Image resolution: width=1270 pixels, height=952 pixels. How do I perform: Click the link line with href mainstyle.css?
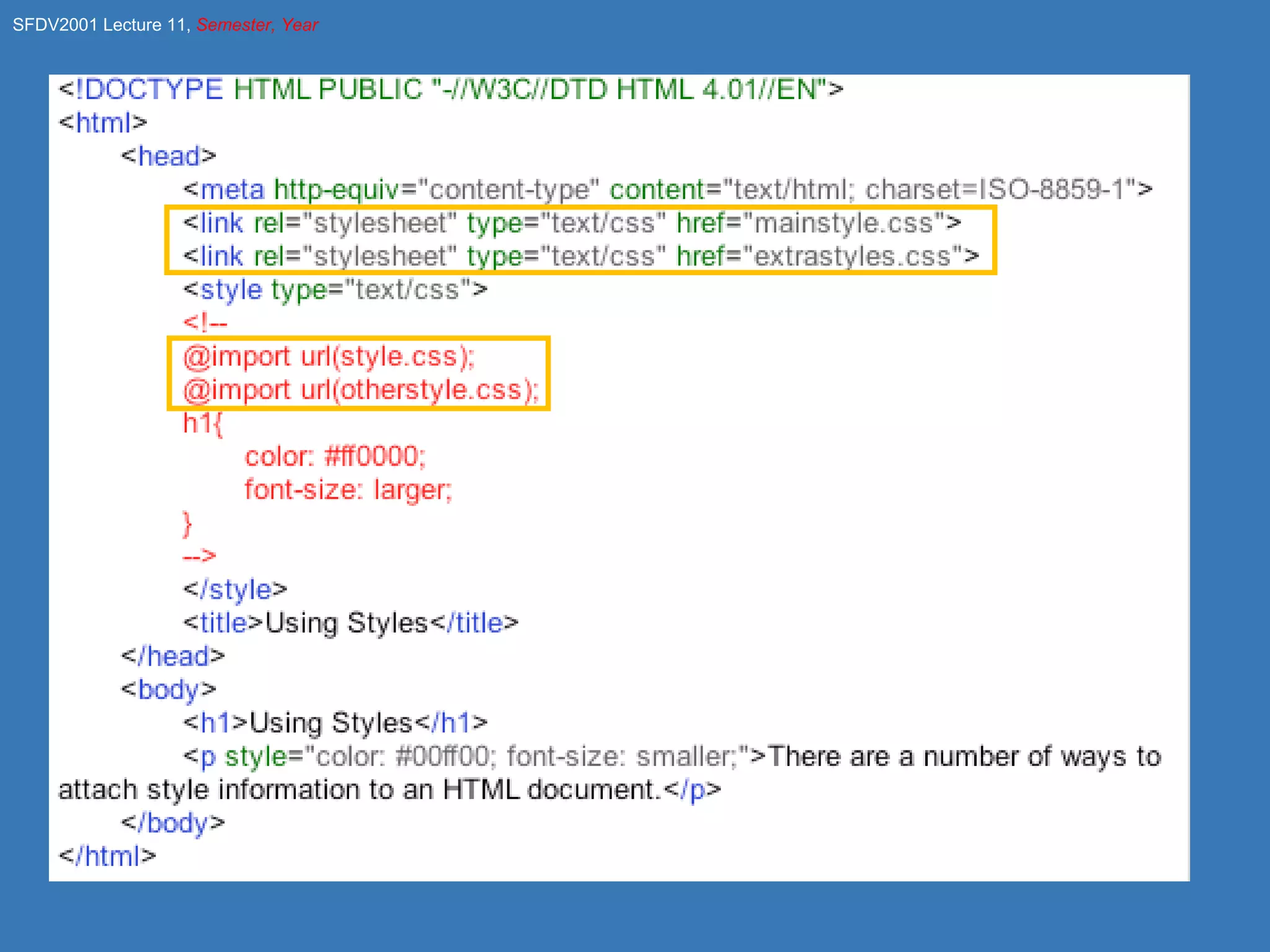[572, 223]
